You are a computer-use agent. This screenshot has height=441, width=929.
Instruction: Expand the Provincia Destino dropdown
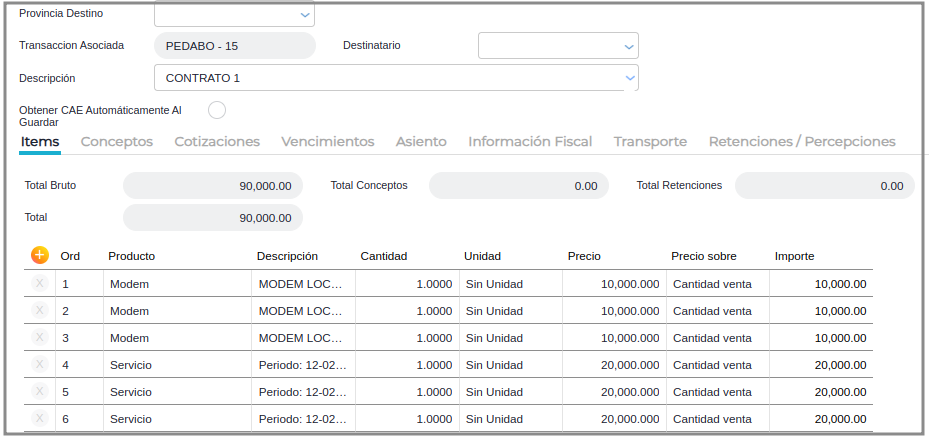[x=305, y=15]
